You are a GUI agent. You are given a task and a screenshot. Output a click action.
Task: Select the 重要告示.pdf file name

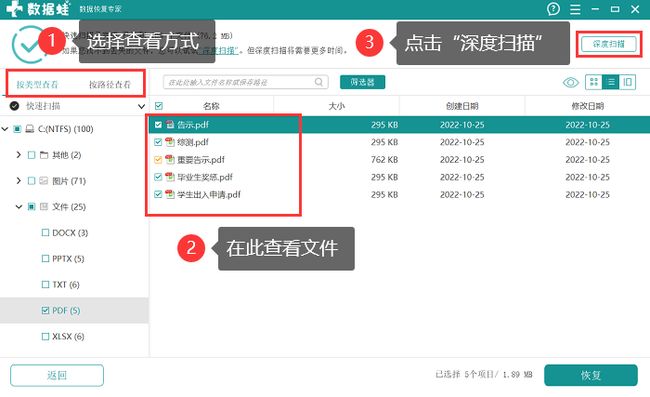(x=201, y=159)
